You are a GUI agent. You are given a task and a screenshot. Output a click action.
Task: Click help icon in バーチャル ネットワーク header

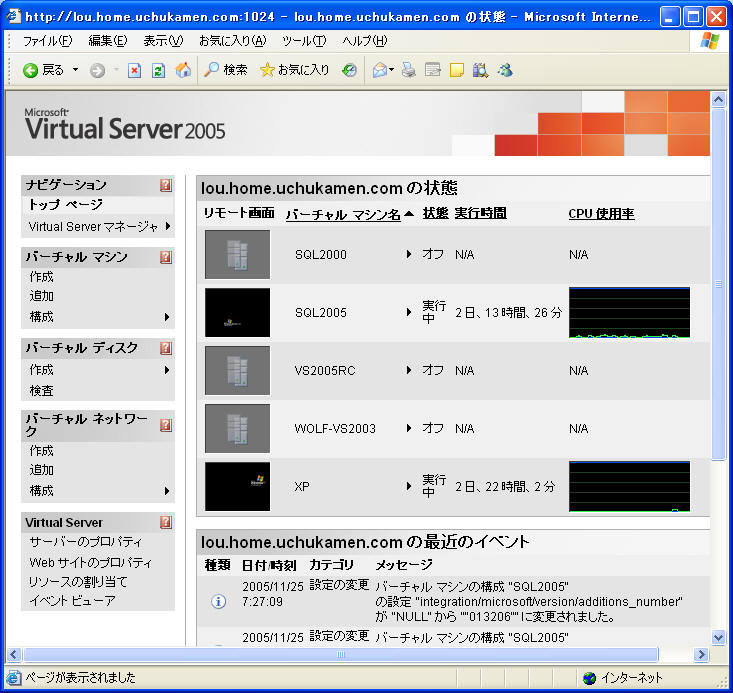[x=166, y=425]
